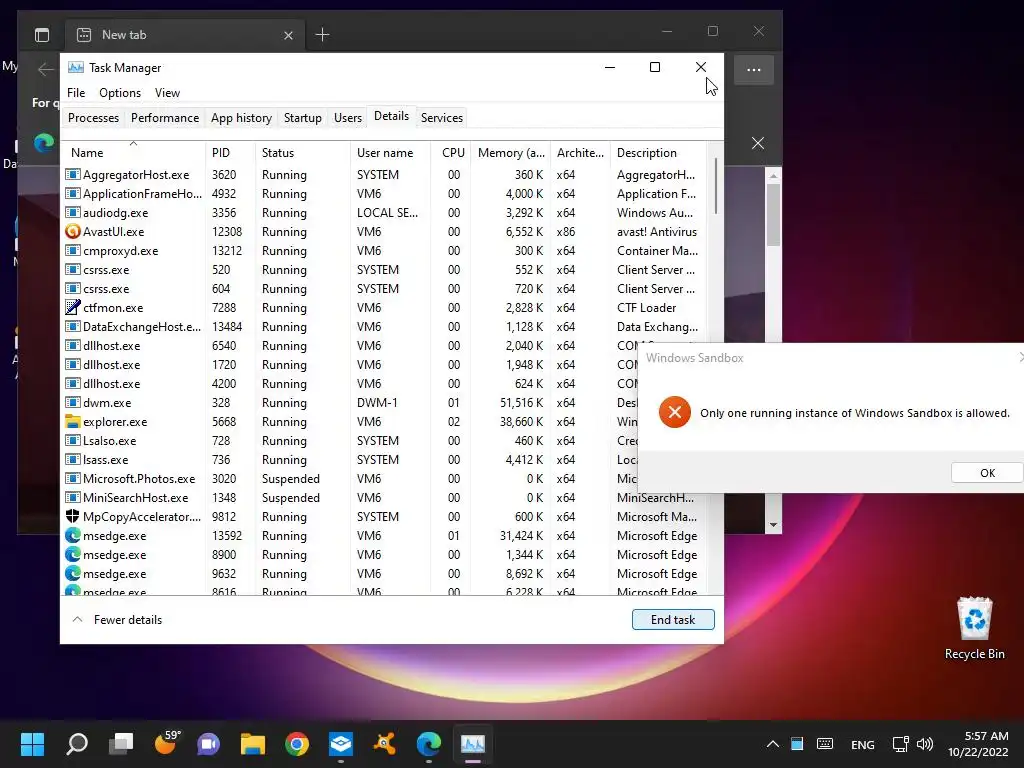
Task: Click the End task button
Action: coord(673,620)
